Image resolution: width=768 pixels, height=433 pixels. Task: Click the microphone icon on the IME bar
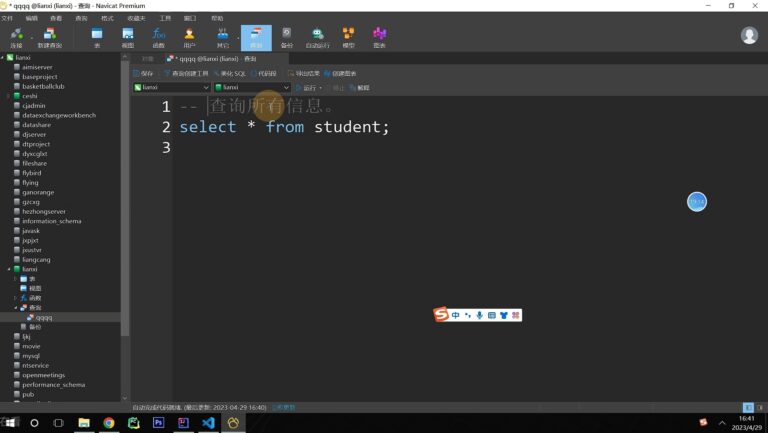click(x=480, y=315)
